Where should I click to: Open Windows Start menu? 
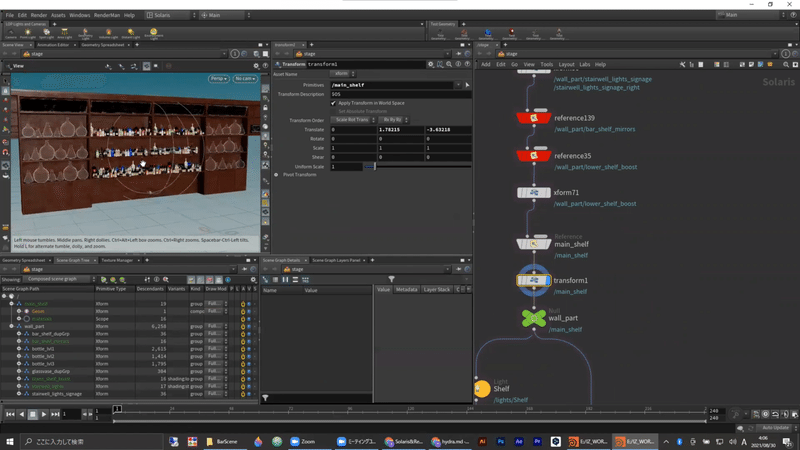pos(10,442)
